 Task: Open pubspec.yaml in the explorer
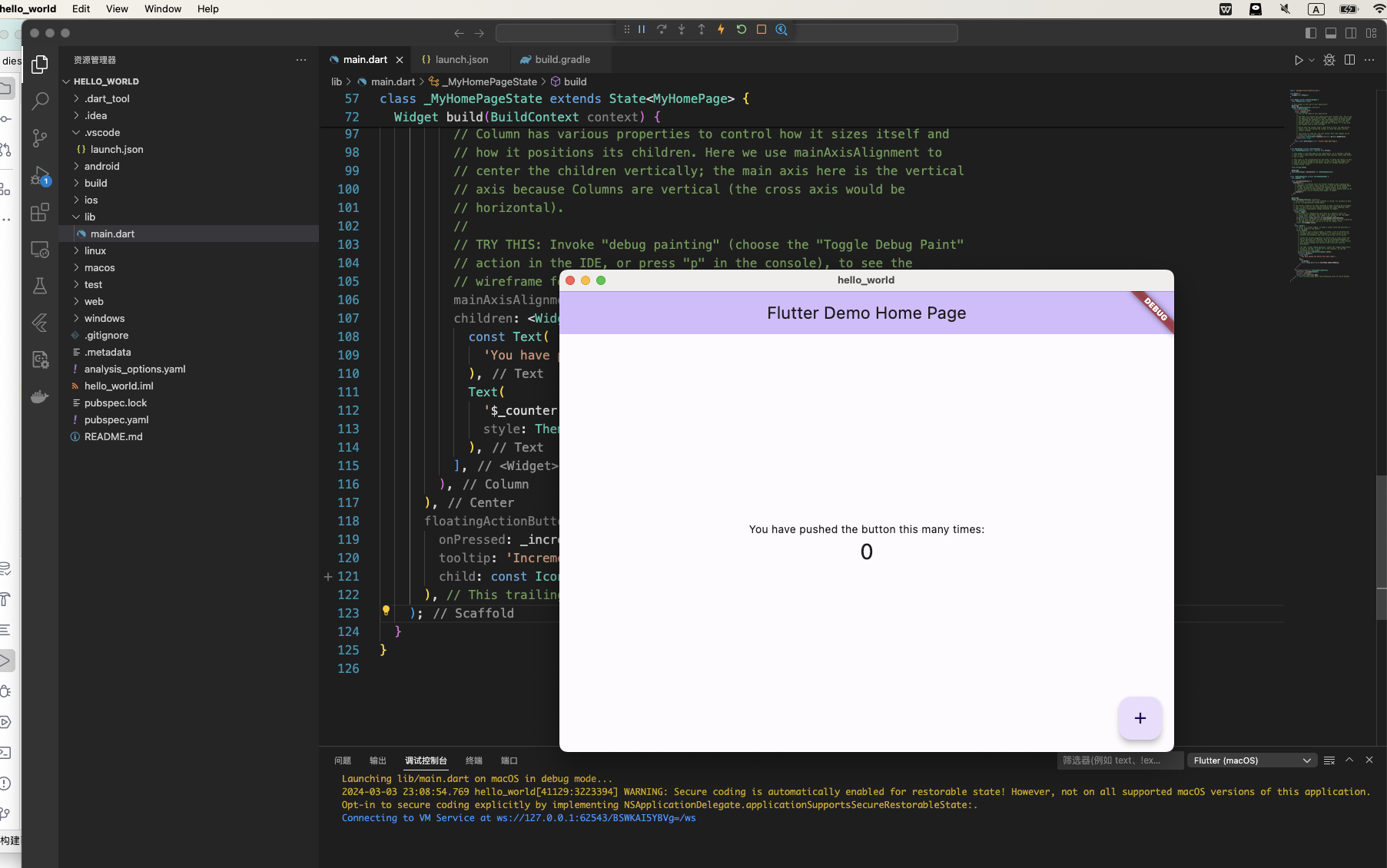[116, 420]
